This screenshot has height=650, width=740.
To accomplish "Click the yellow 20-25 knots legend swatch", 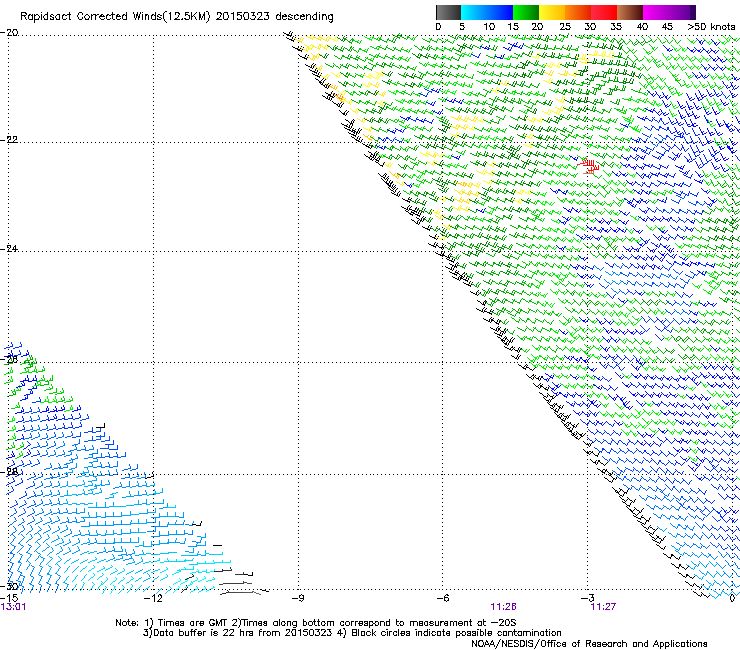I will [x=552, y=12].
